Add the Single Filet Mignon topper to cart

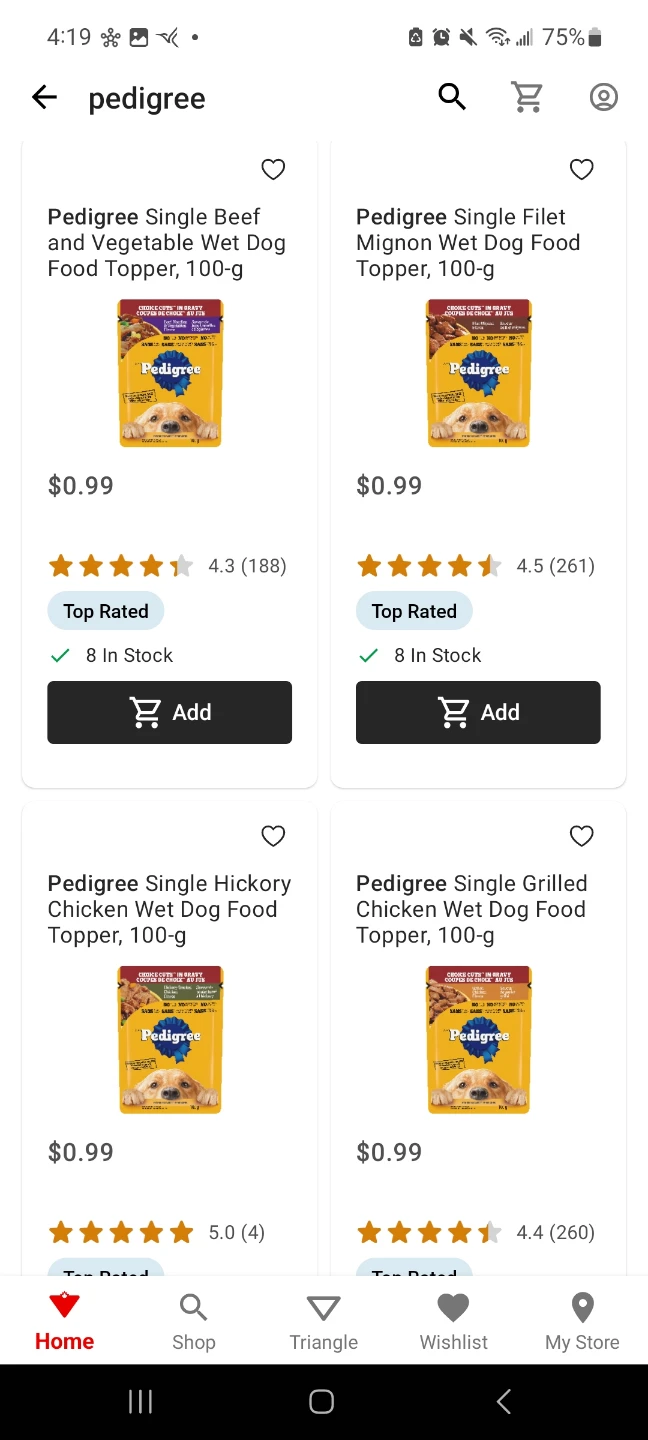[477, 712]
